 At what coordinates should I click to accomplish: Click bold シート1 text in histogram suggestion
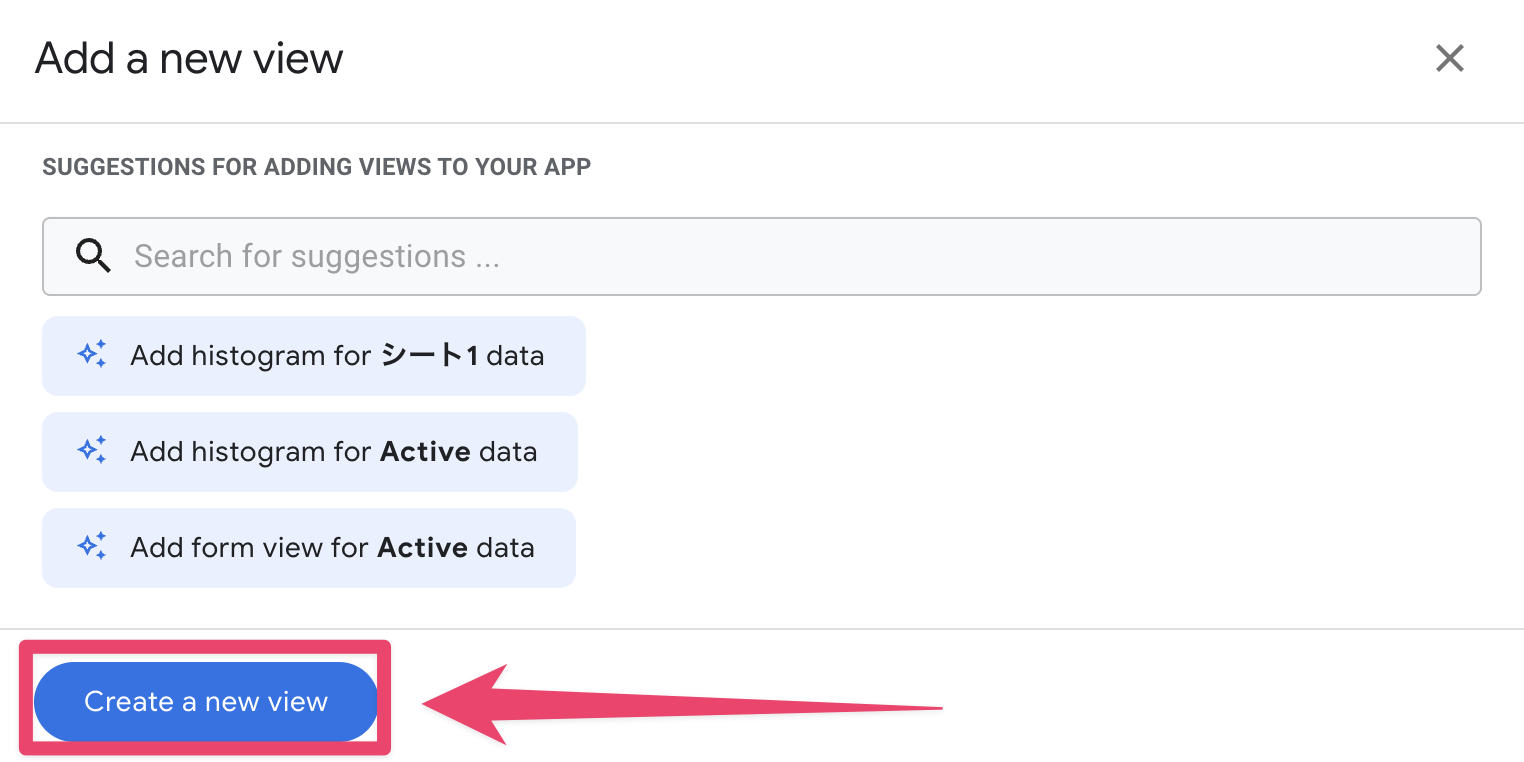click(429, 356)
